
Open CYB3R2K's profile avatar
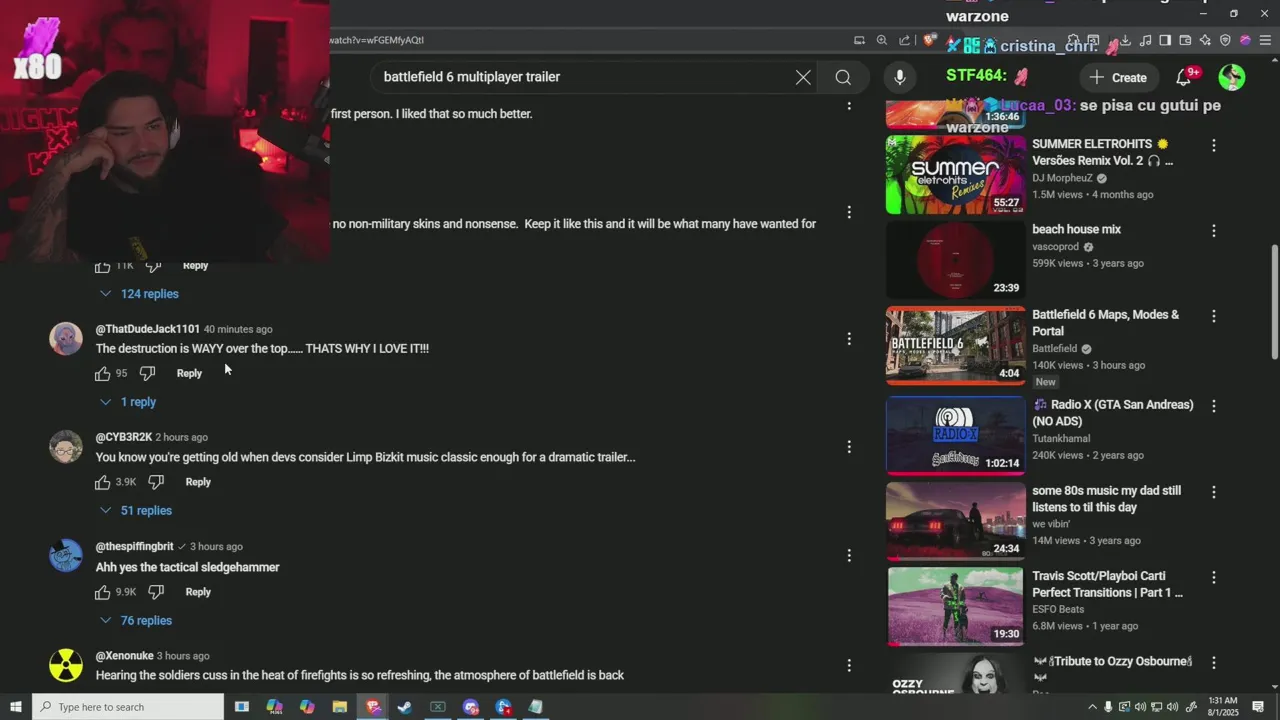(66, 447)
